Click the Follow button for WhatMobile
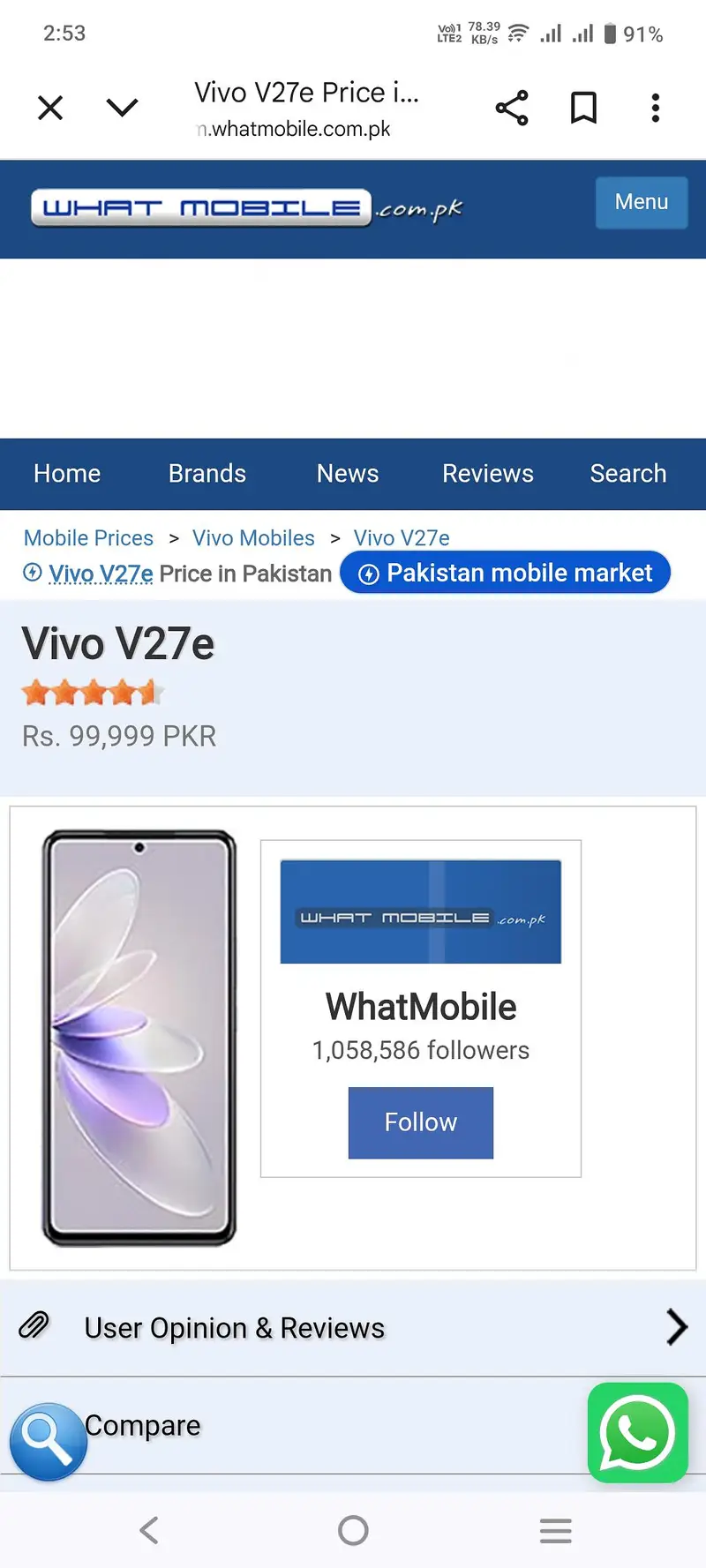This screenshot has height=1568, width=706. [x=421, y=1122]
